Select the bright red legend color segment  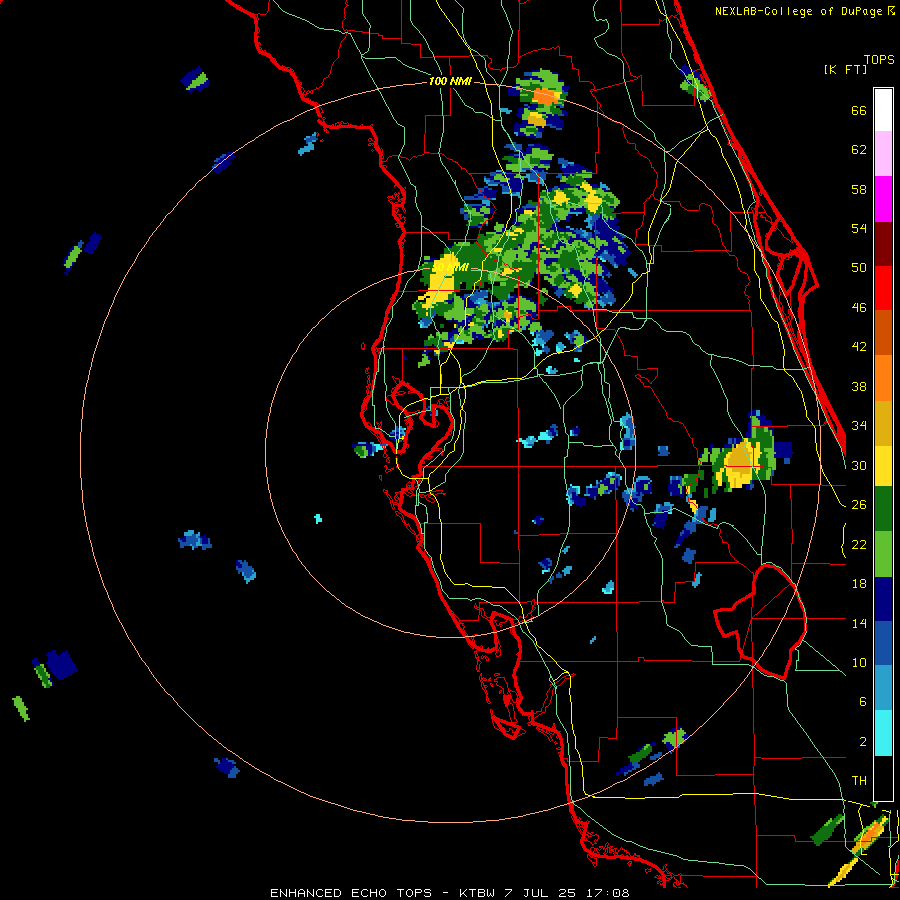click(x=883, y=288)
